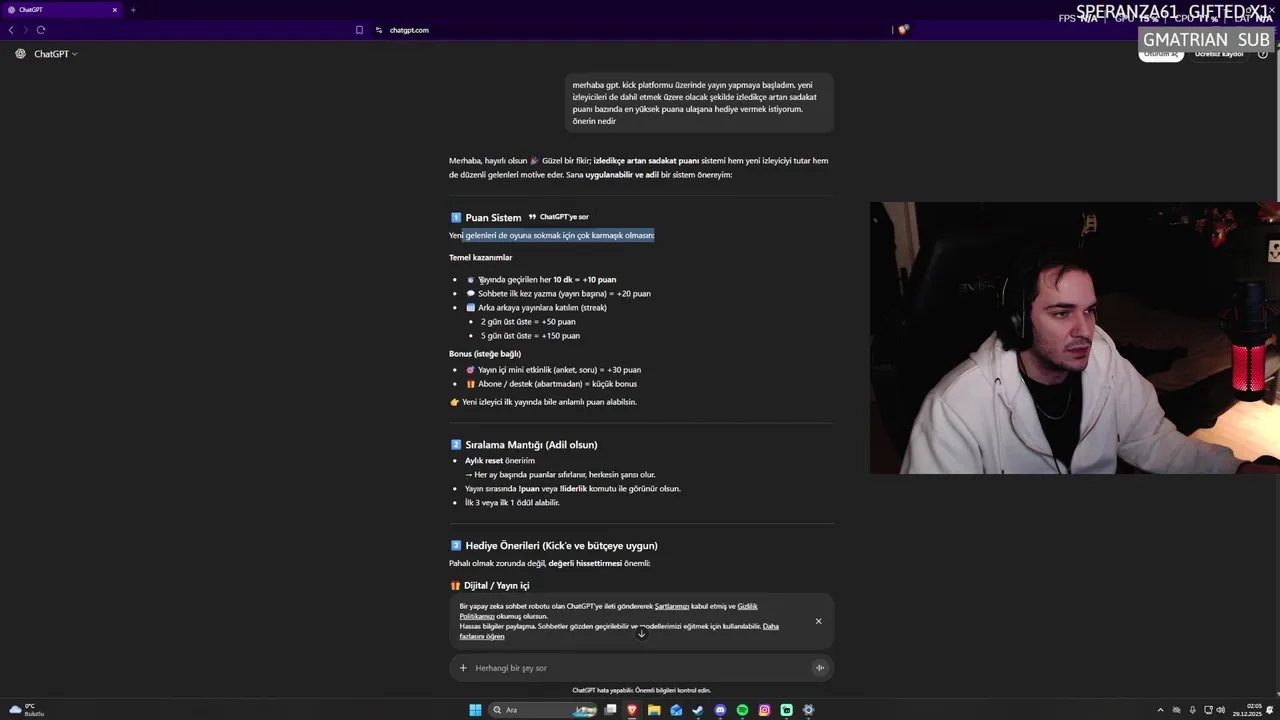The height and width of the screenshot is (720, 1280).
Task: Click the Aylık reset önerim line
Action: click(500, 460)
